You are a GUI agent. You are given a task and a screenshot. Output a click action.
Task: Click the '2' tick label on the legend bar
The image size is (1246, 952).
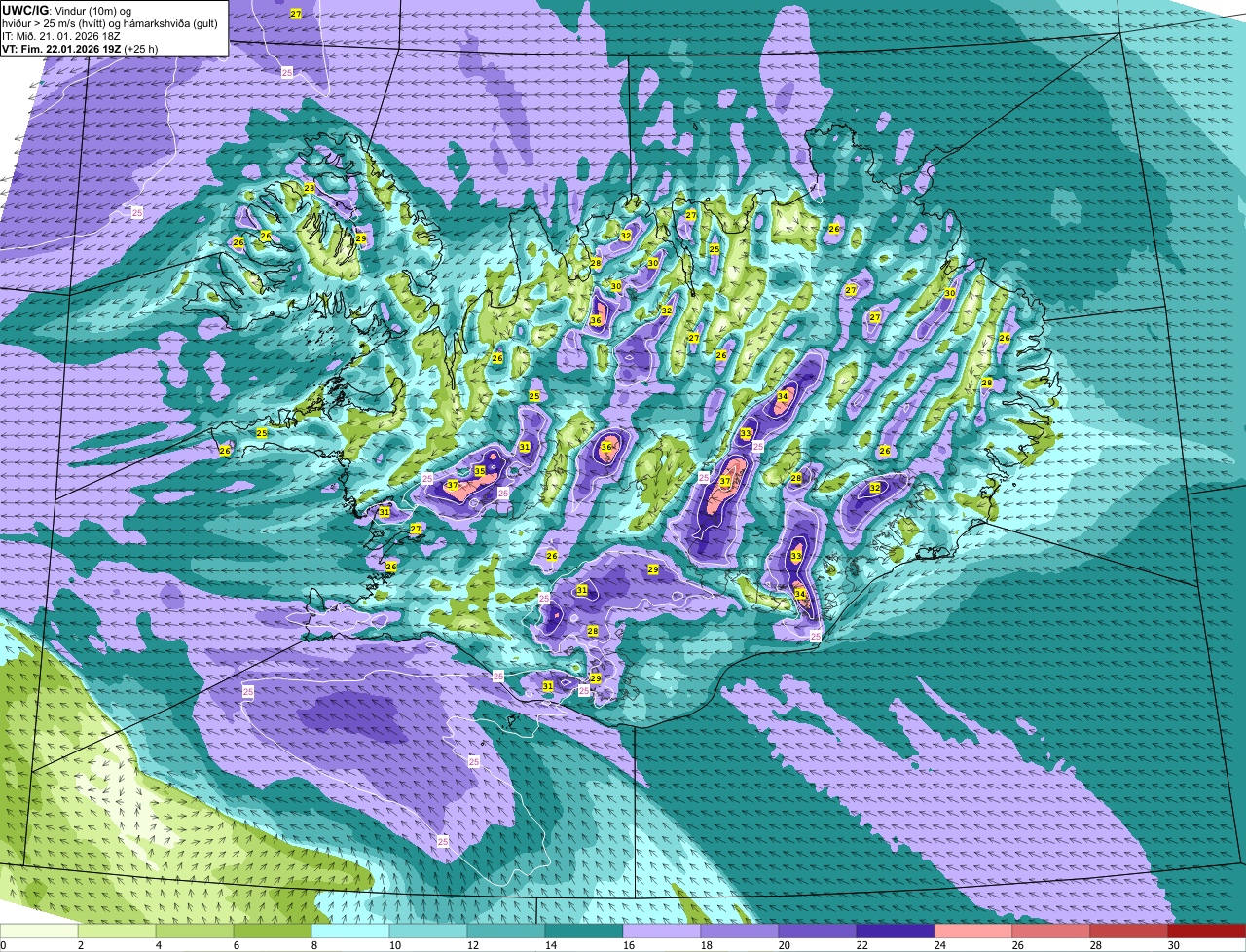coord(80,945)
